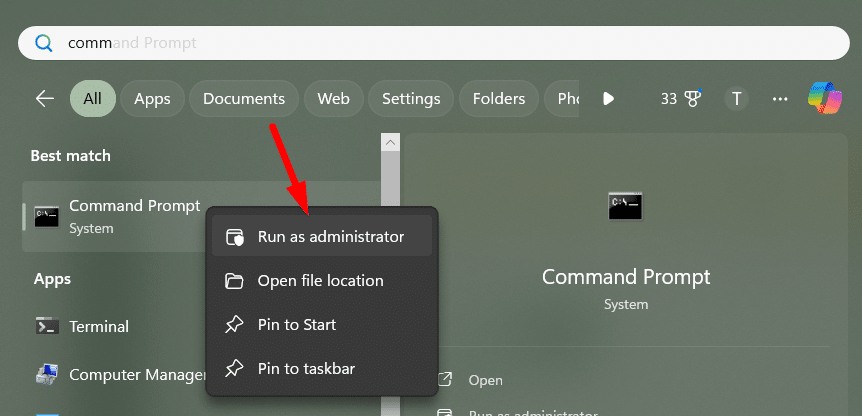
Task: Switch to the Documents filter tab
Action: click(x=244, y=98)
